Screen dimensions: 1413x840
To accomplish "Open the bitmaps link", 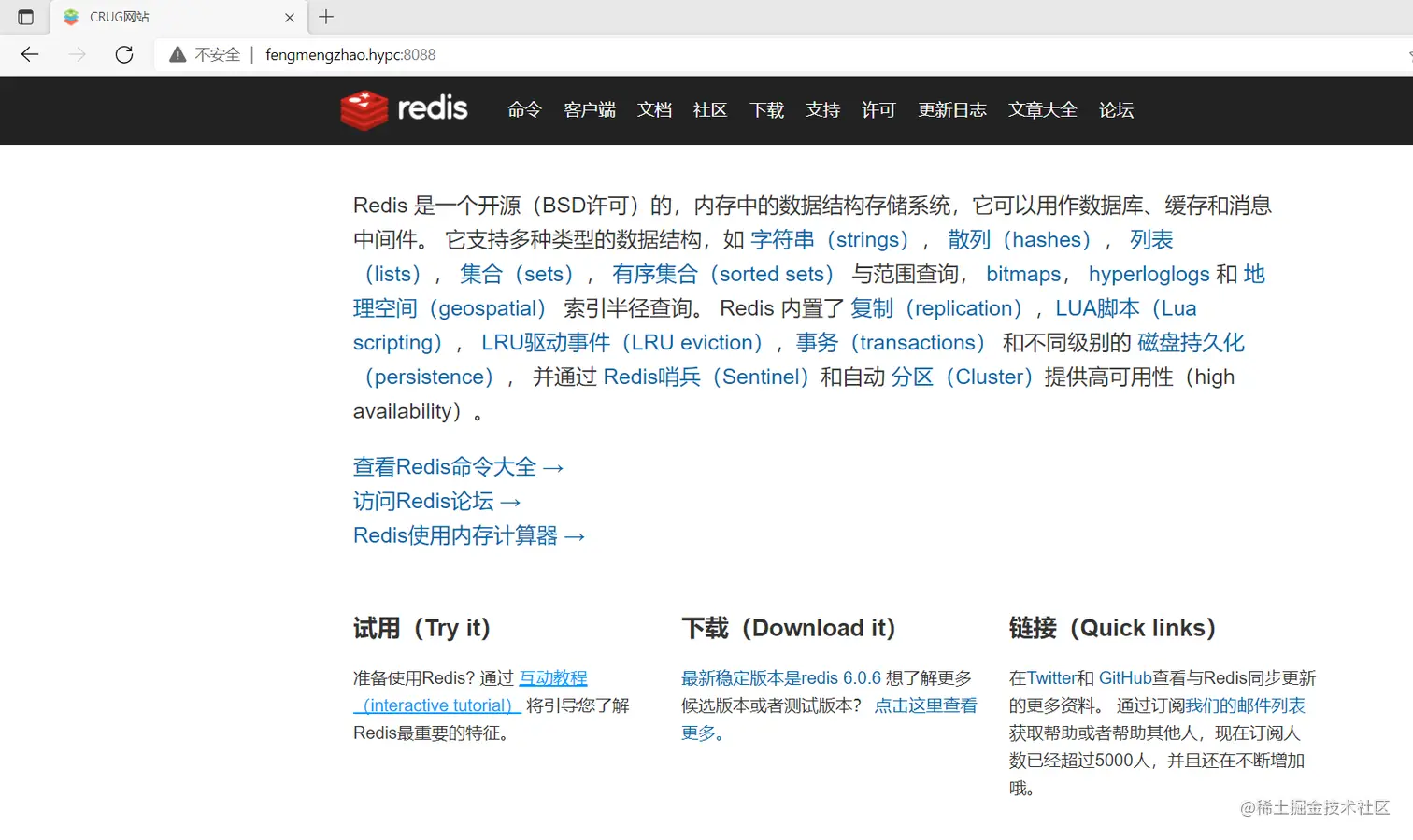I will coord(1023,274).
